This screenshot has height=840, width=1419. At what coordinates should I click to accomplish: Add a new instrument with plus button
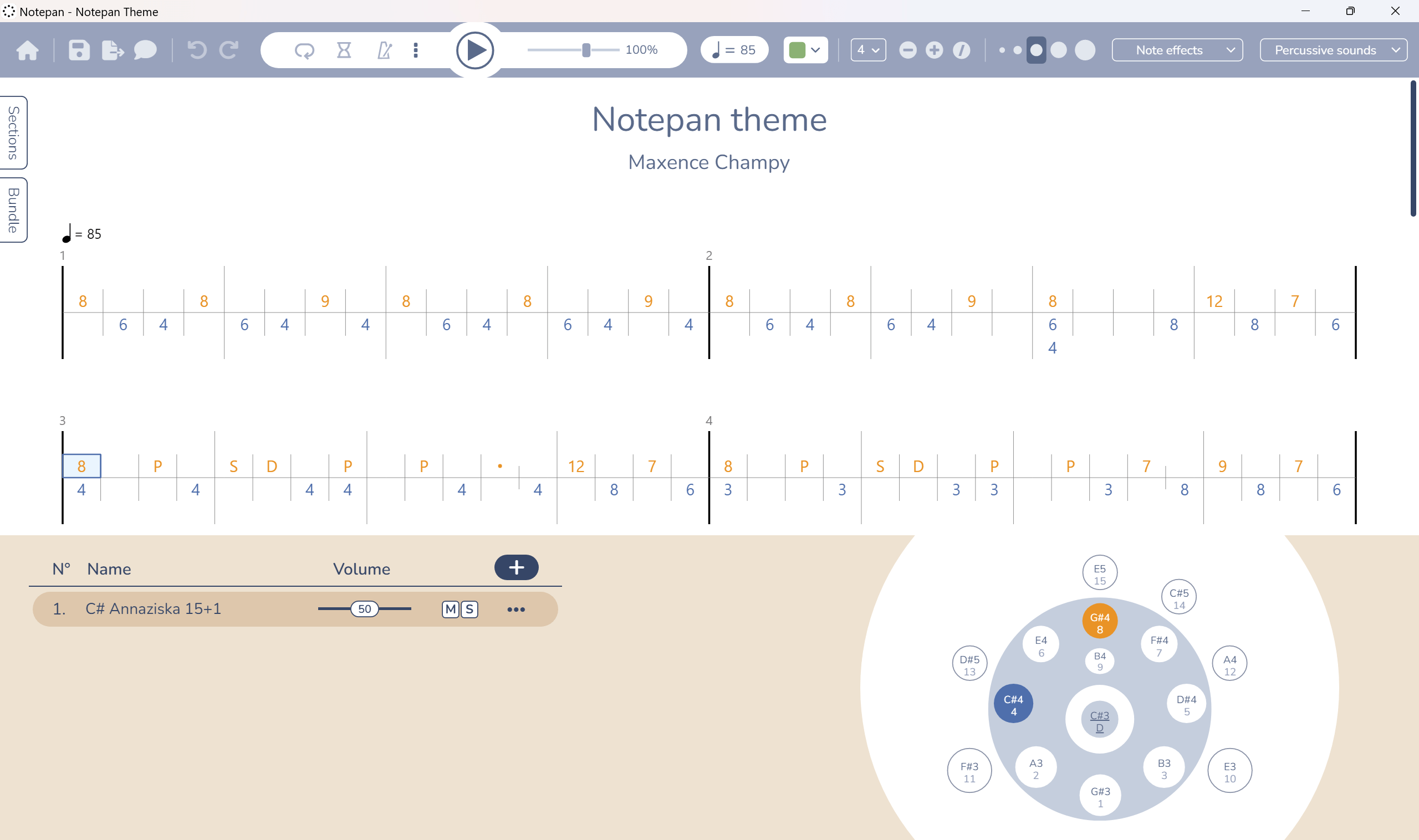[x=516, y=567]
